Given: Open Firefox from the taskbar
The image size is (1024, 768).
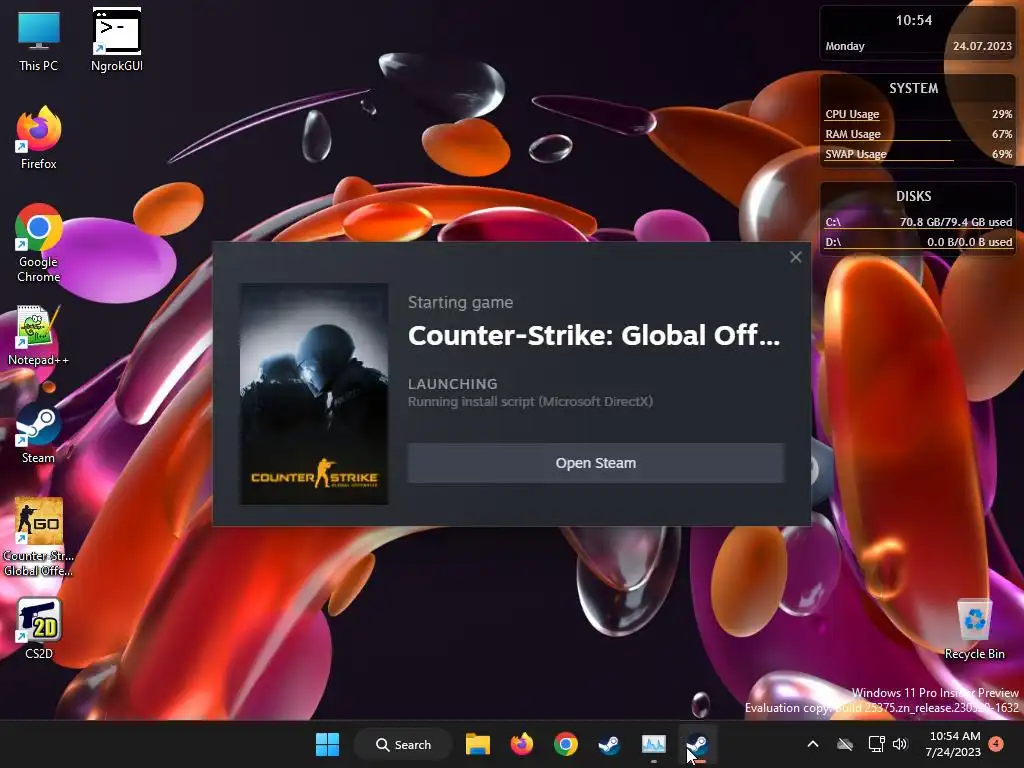Looking at the screenshot, I should coord(522,744).
